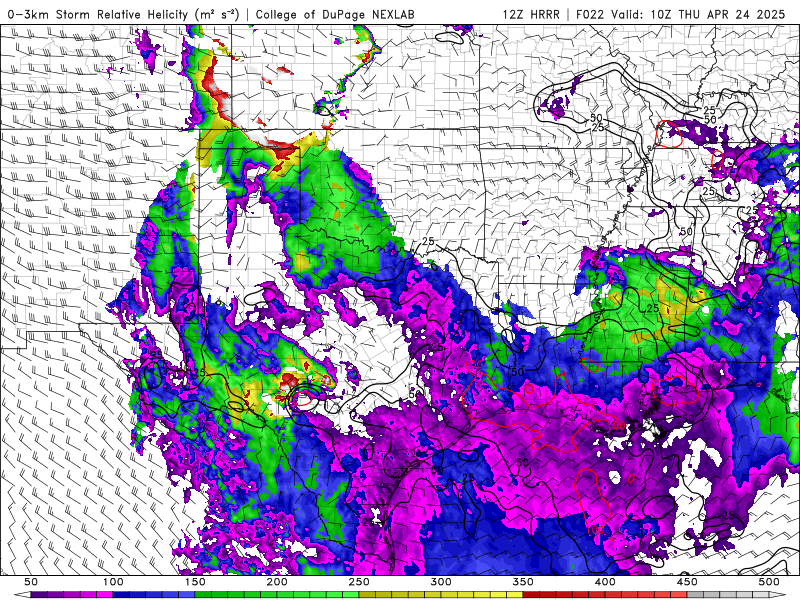Click the 'College of DuPage NEXLAB' label
Screen dimensions: 800x600
pos(335,14)
